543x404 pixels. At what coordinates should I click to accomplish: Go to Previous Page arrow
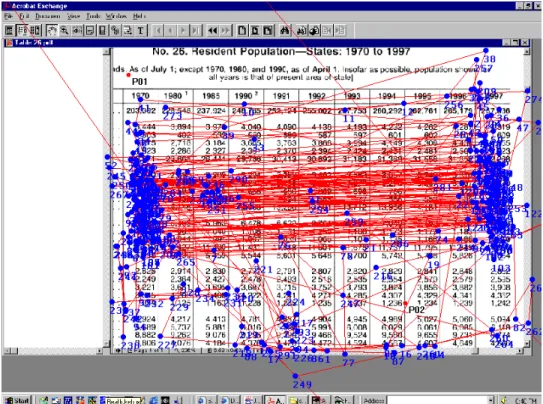[x=170, y=30]
